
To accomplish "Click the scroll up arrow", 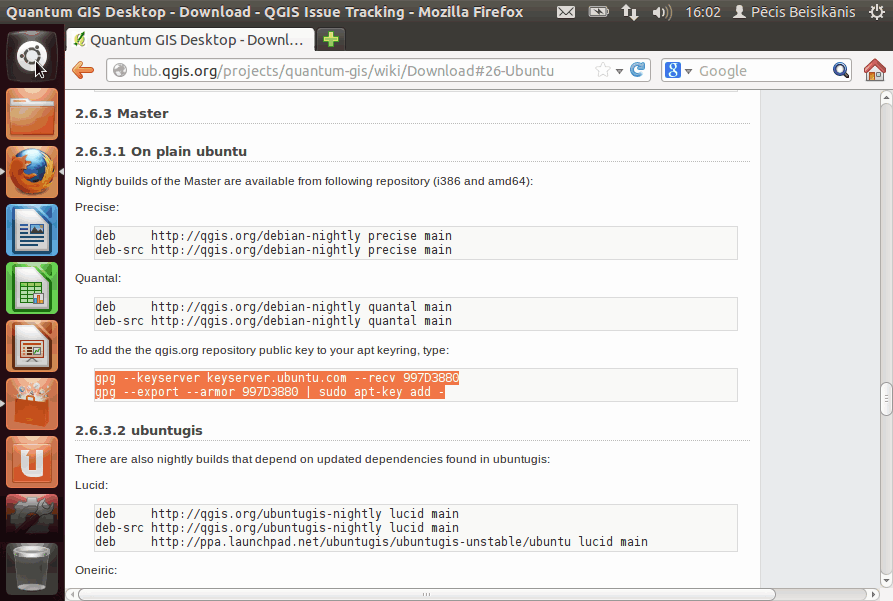I will 886,98.
